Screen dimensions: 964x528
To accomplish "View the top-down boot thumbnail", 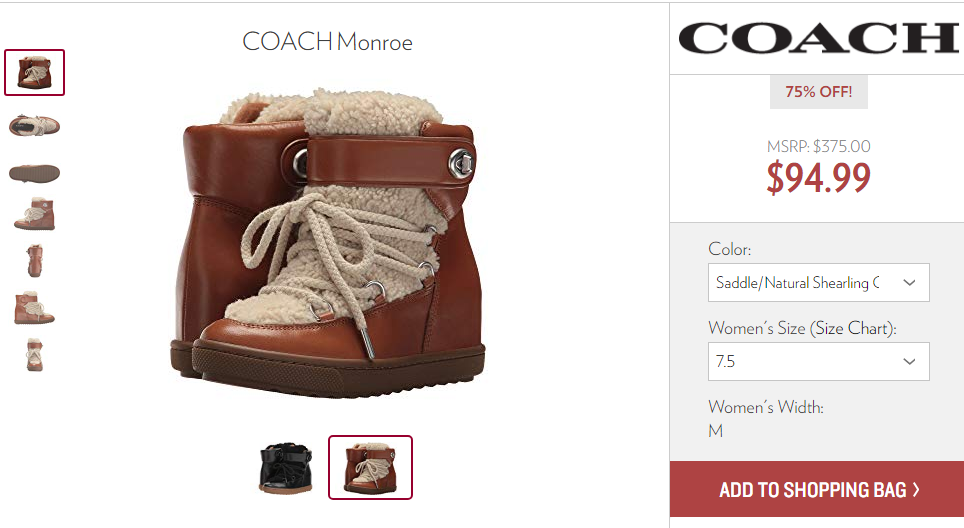I will [34, 125].
